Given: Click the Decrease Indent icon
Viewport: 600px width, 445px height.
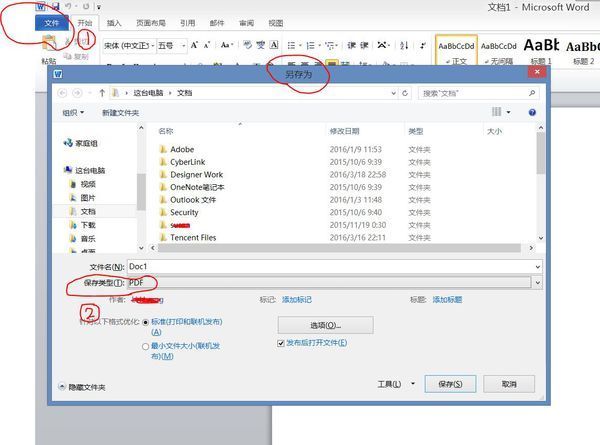Looking at the screenshot, I should 351,46.
